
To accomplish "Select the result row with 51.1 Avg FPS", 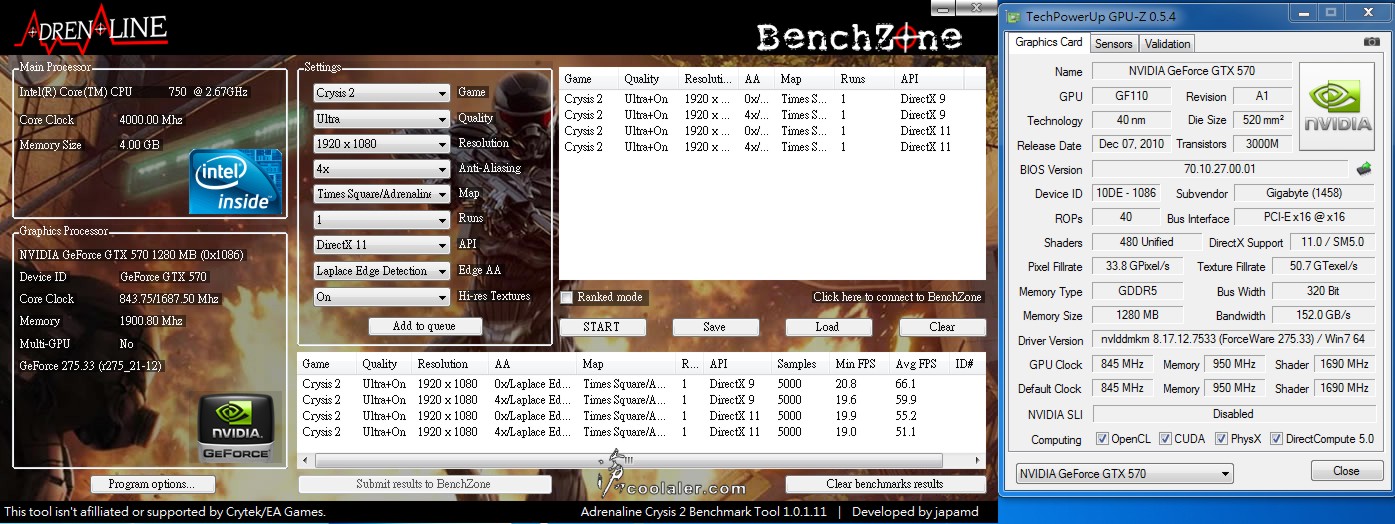I will [641, 432].
